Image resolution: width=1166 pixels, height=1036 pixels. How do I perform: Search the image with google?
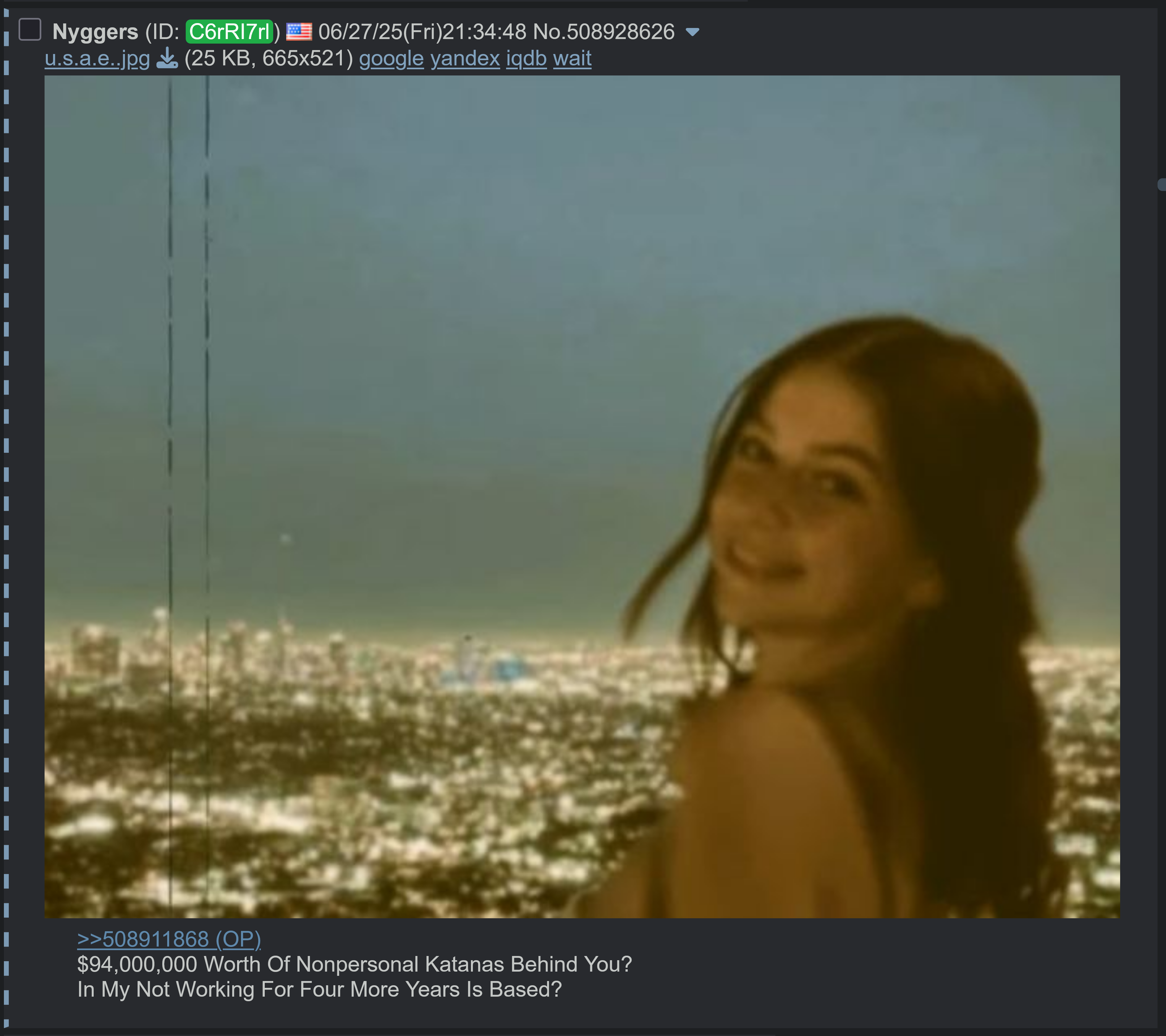(x=391, y=58)
